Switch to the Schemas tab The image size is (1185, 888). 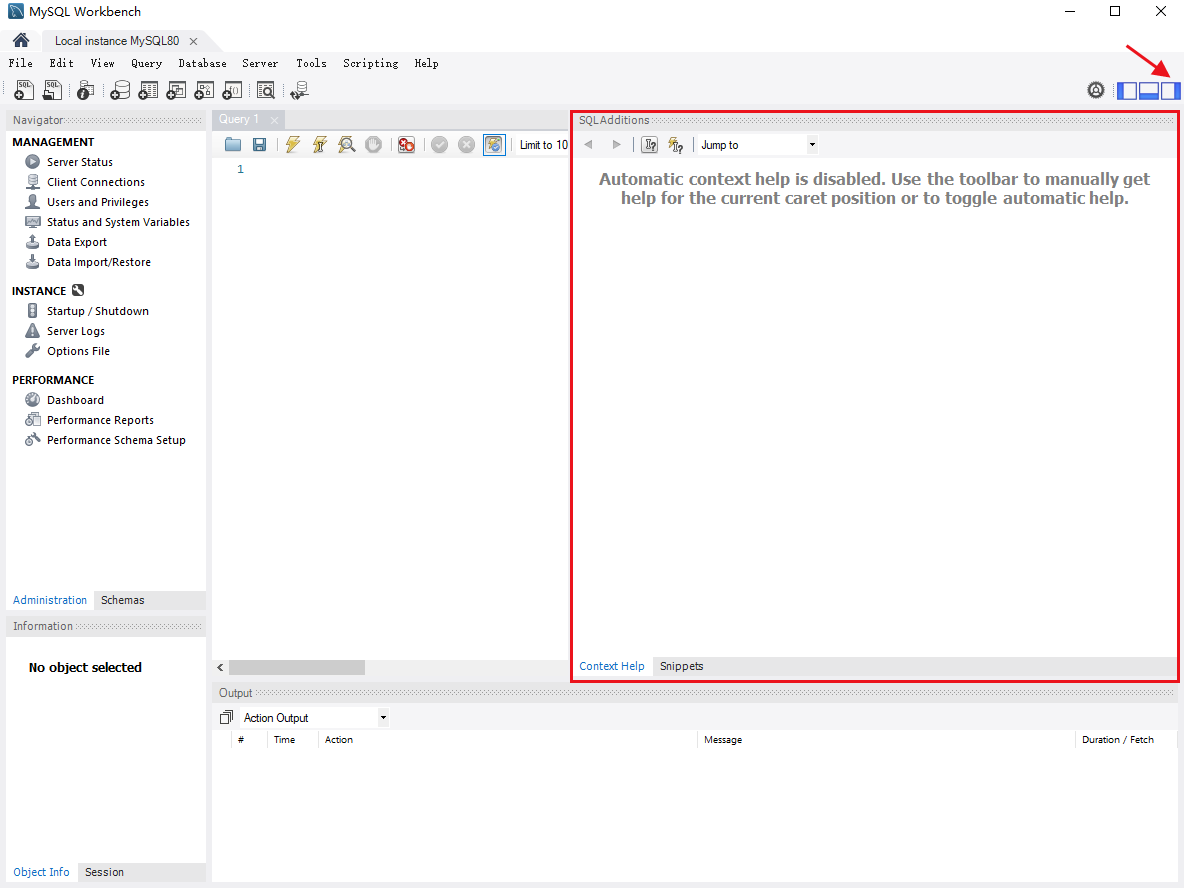coord(122,600)
